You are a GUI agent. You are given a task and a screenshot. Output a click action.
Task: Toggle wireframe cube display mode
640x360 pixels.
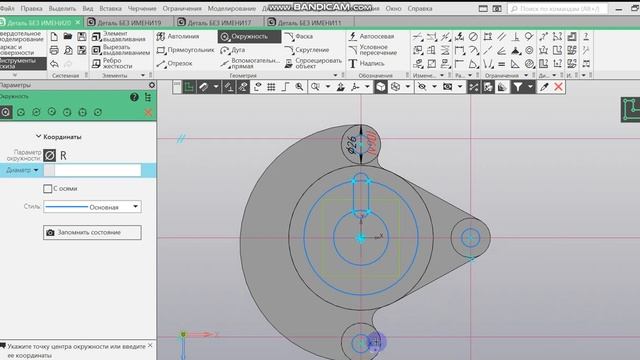click(x=395, y=87)
